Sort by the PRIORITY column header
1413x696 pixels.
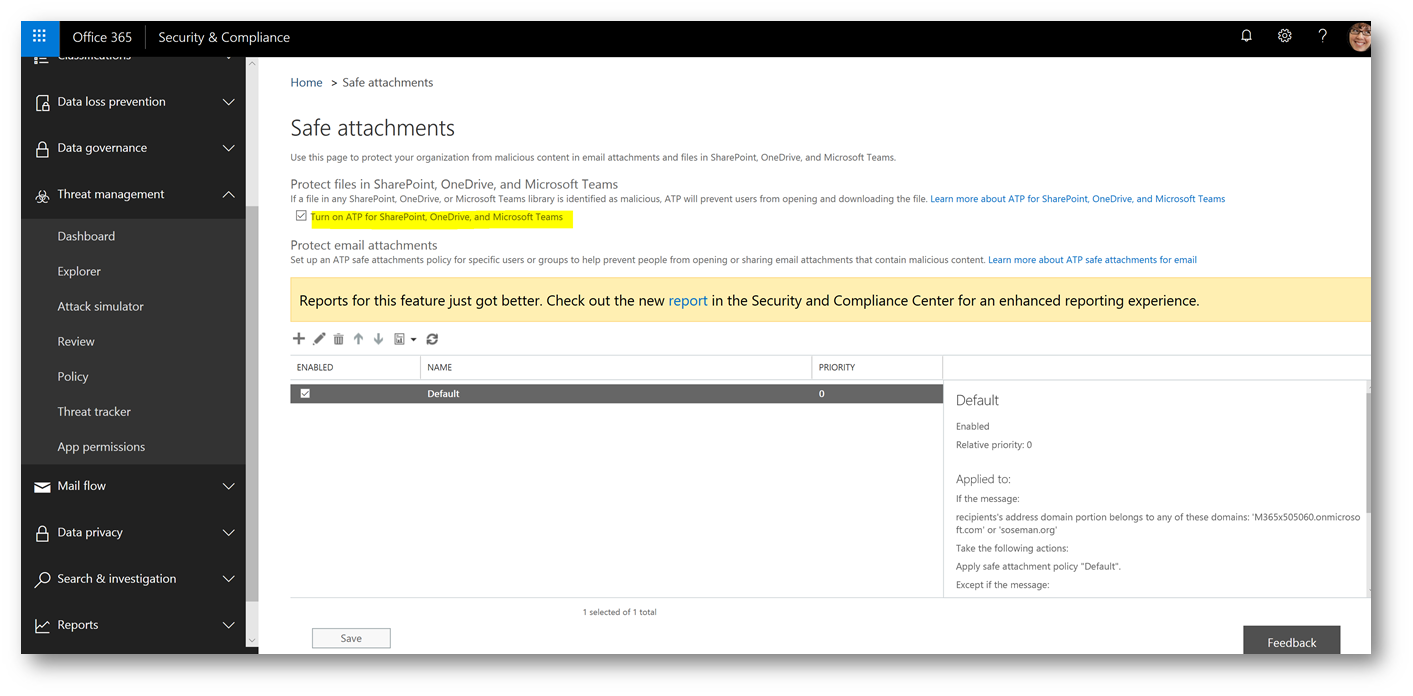[837, 367]
